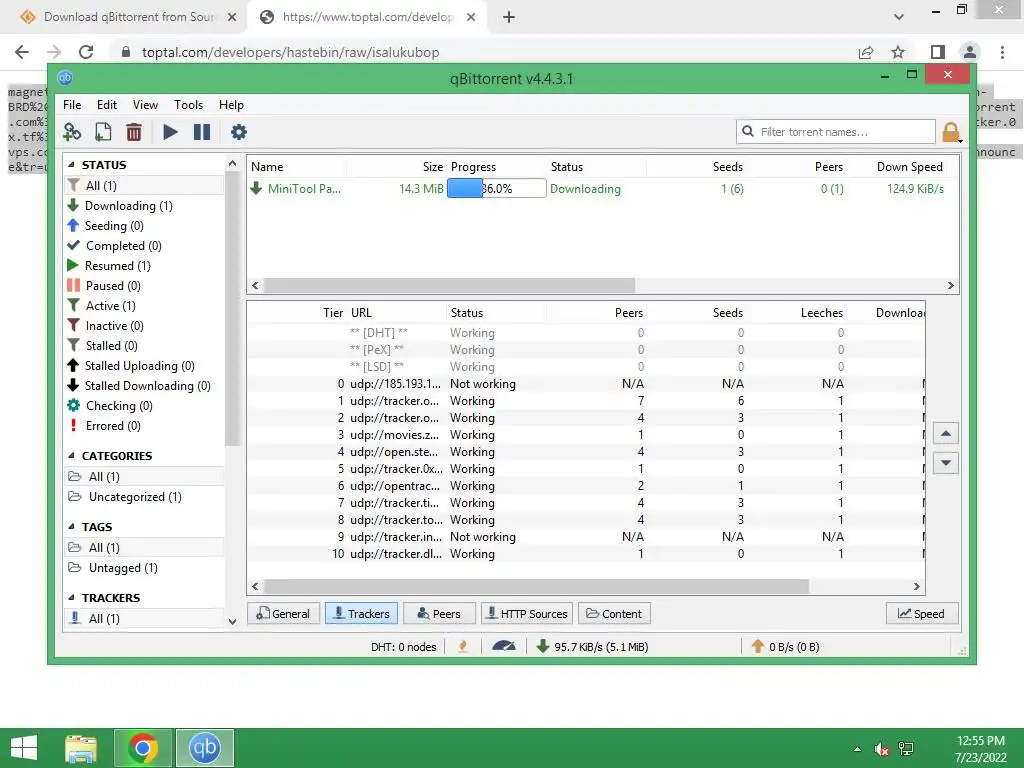Switch to the HTTP Sources tab
The height and width of the screenshot is (768, 1024).
pos(527,614)
